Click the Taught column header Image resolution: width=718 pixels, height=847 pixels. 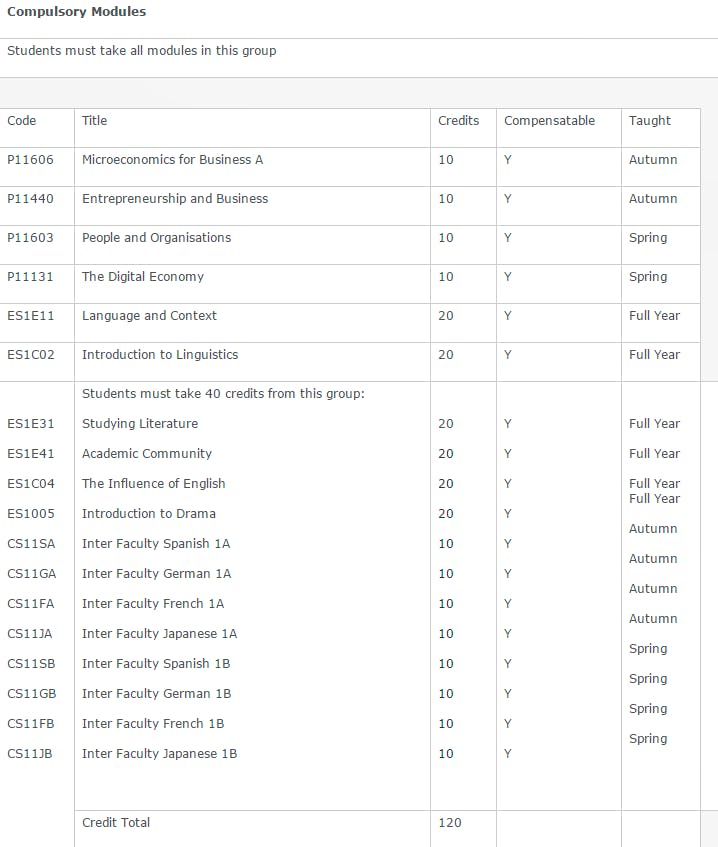tap(650, 121)
